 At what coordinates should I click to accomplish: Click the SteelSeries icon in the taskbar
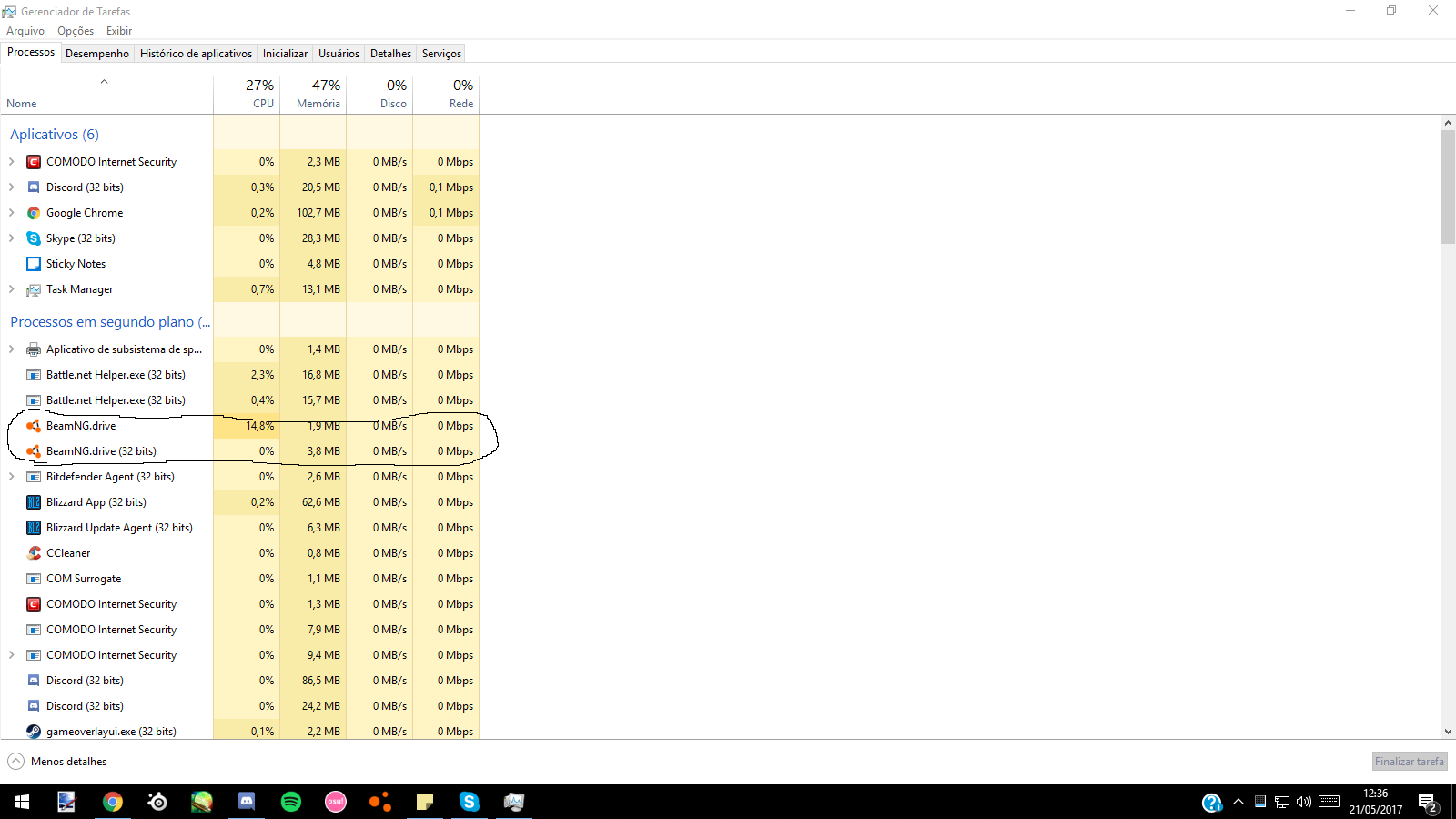(157, 802)
